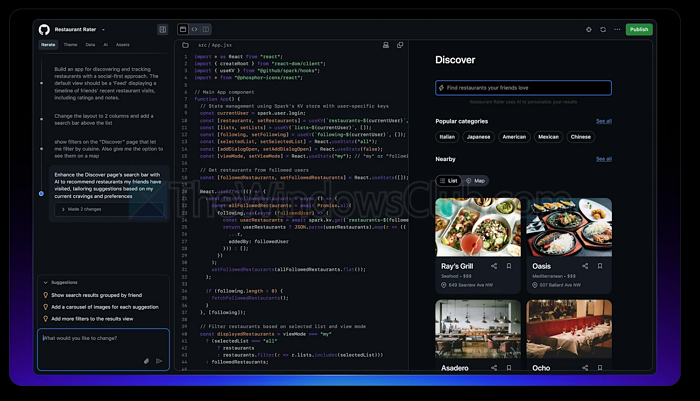Image resolution: width=700 pixels, height=401 pixels.
Task: Select the American category chip
Action: 514,137
